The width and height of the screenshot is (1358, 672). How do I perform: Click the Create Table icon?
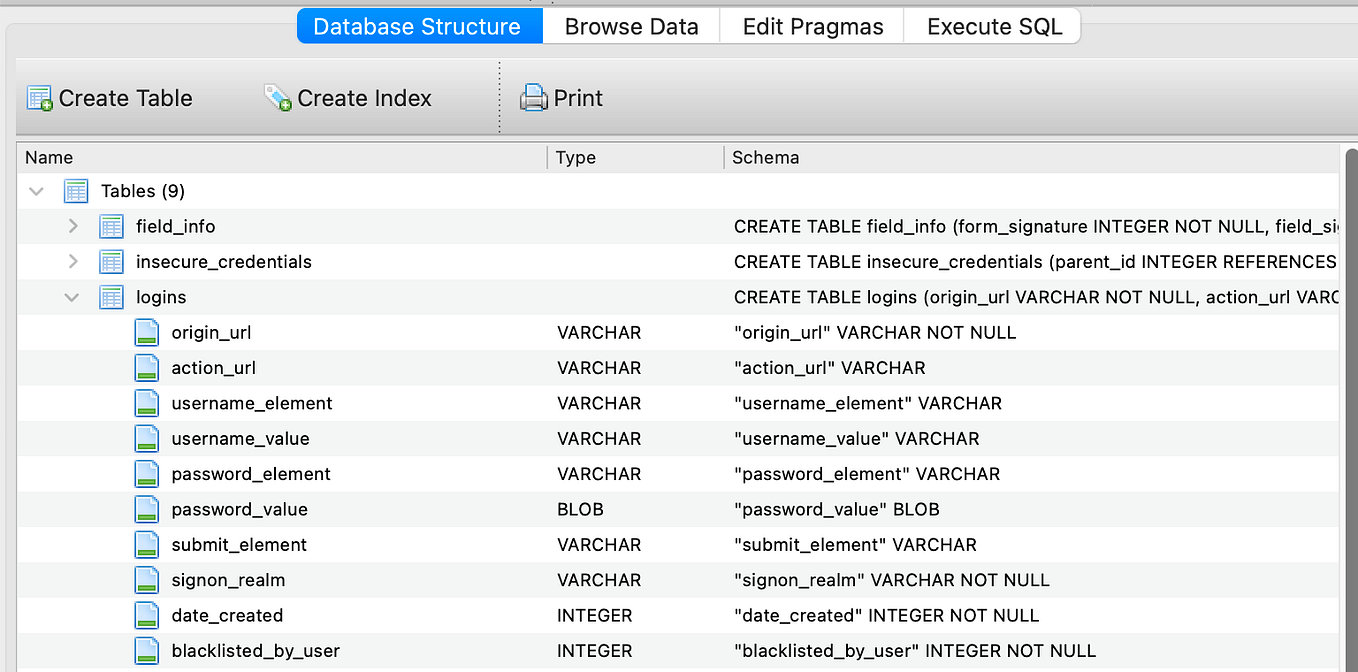(39, 97)
